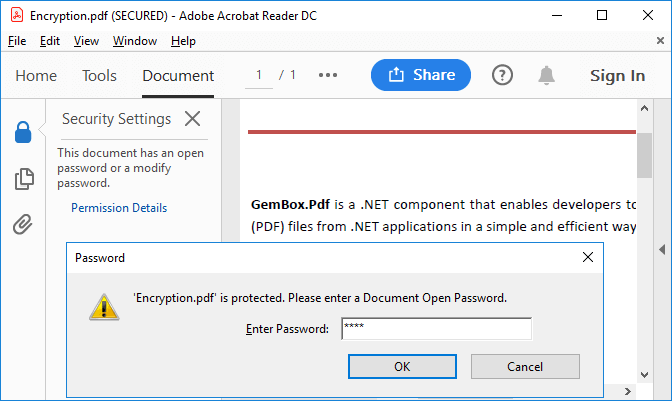672x401 pixels.
Task: Open the Security Settings lock icon
Action: coord(23,132)
